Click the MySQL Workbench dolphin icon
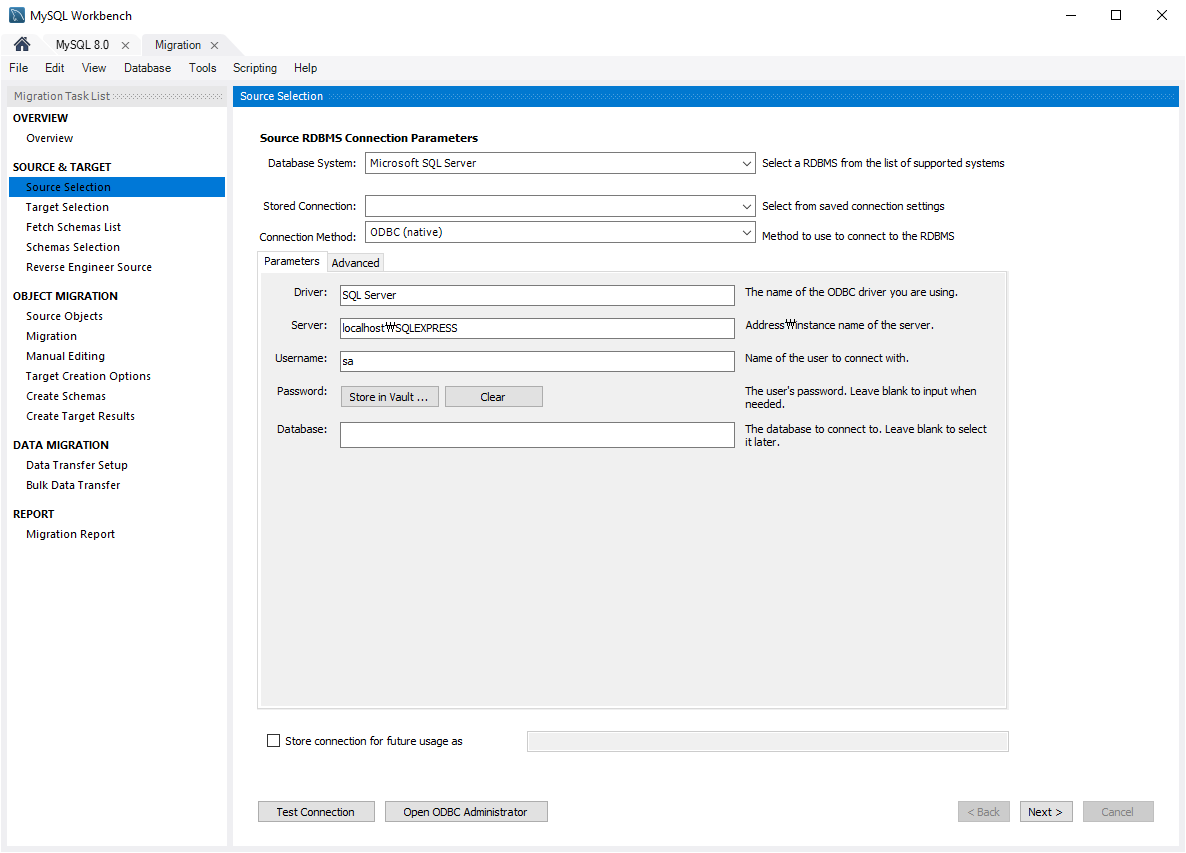 coord(17,15)
